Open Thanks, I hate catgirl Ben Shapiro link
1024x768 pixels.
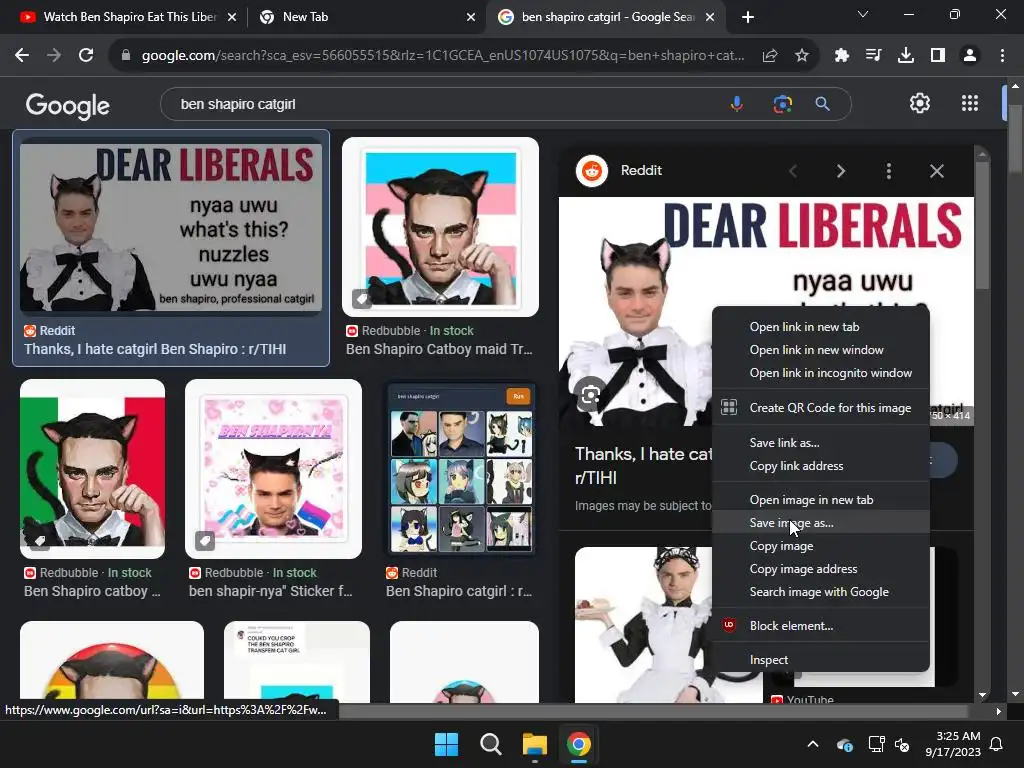(155, 349)
